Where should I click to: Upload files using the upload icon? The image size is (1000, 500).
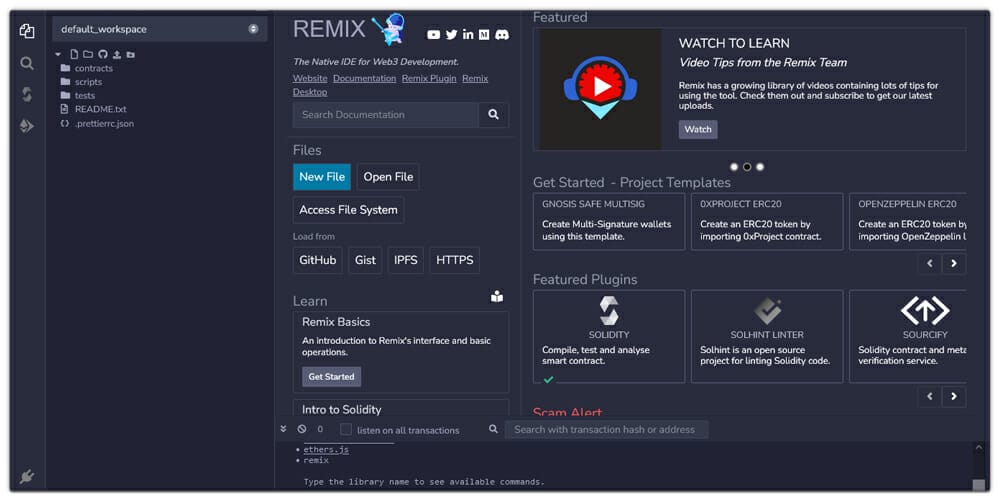(x=117, y=55)
